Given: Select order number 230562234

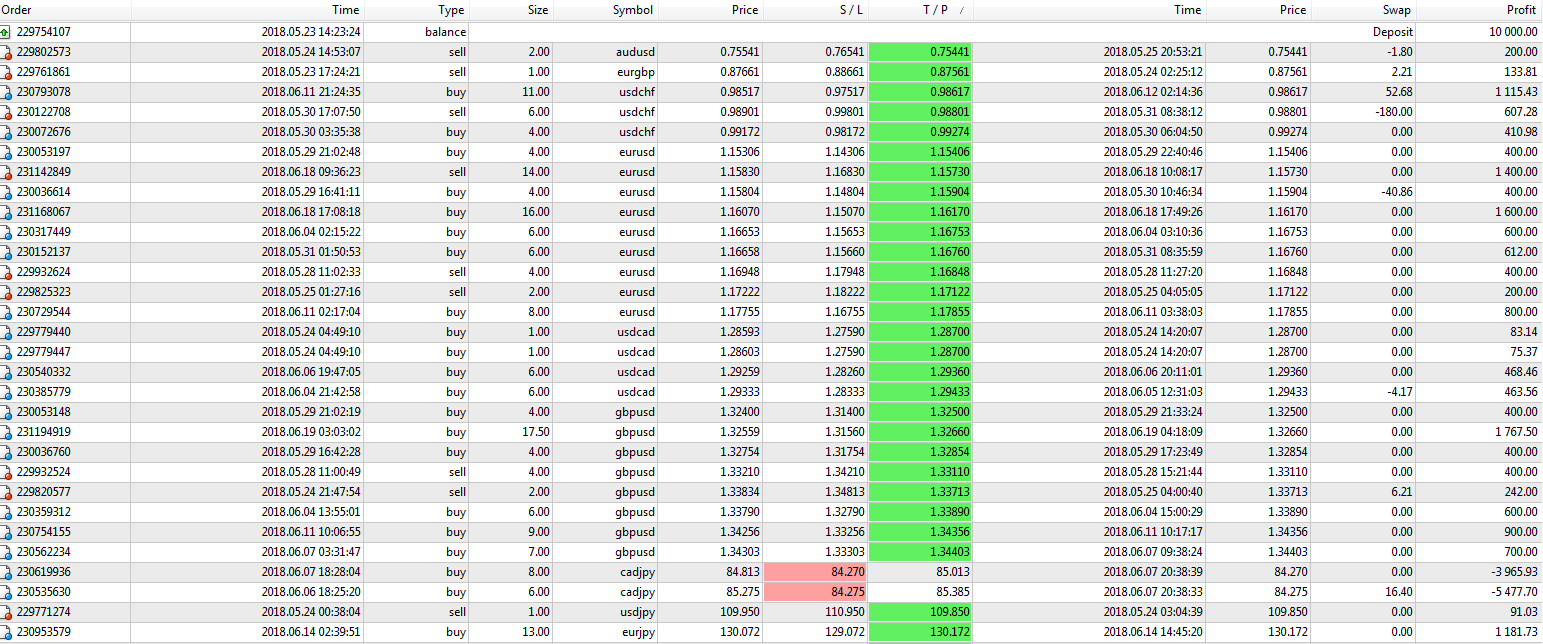Looking at the screenshot, I should tap(44, 552).
